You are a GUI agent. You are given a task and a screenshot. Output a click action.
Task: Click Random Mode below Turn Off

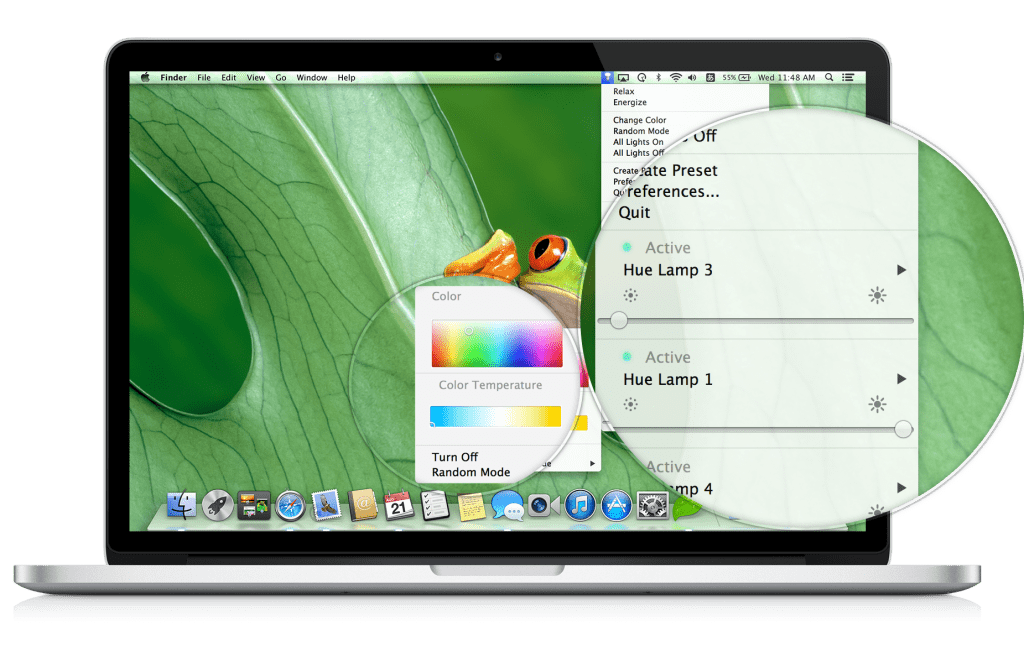471,472
